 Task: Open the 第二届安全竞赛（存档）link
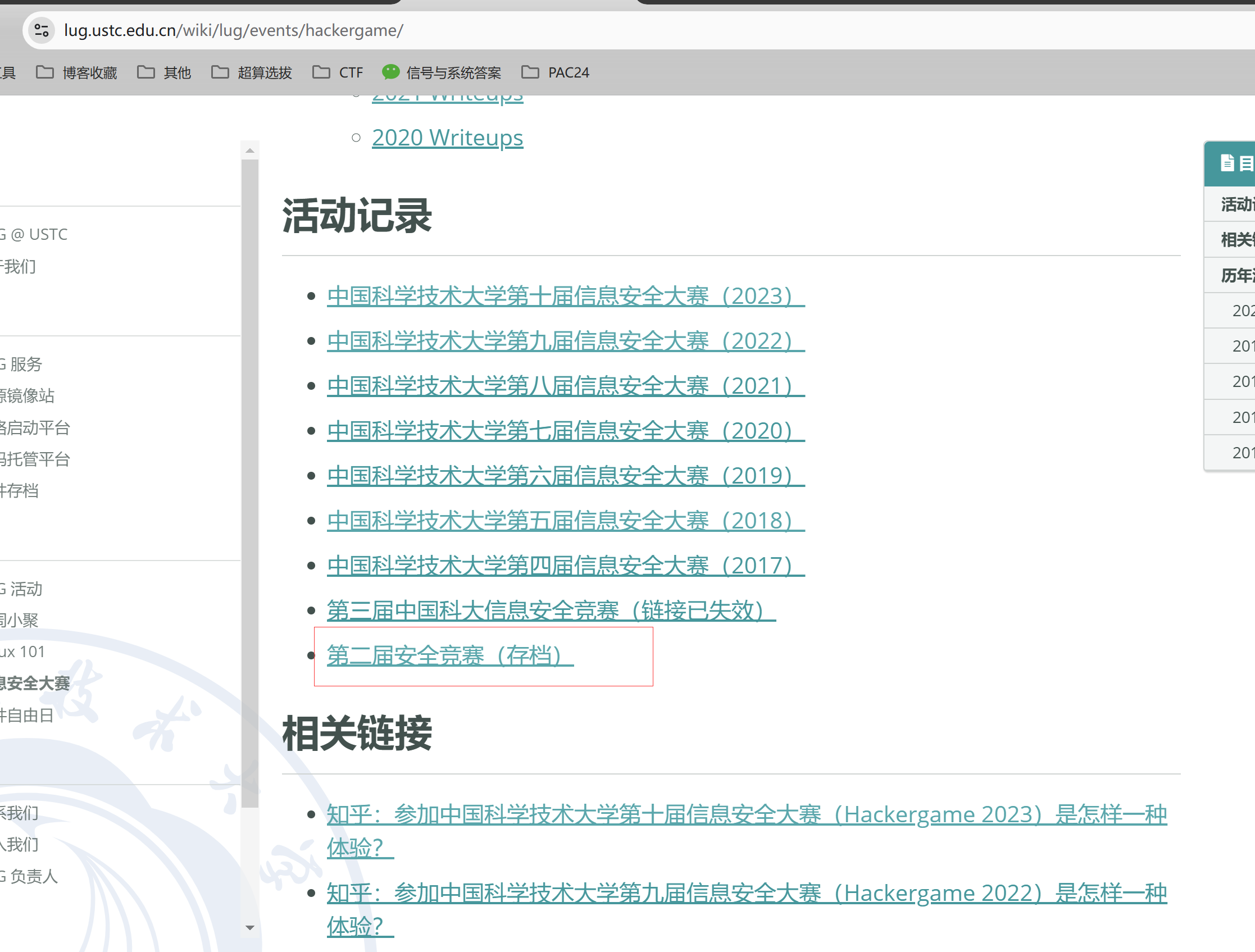(450, 656)
